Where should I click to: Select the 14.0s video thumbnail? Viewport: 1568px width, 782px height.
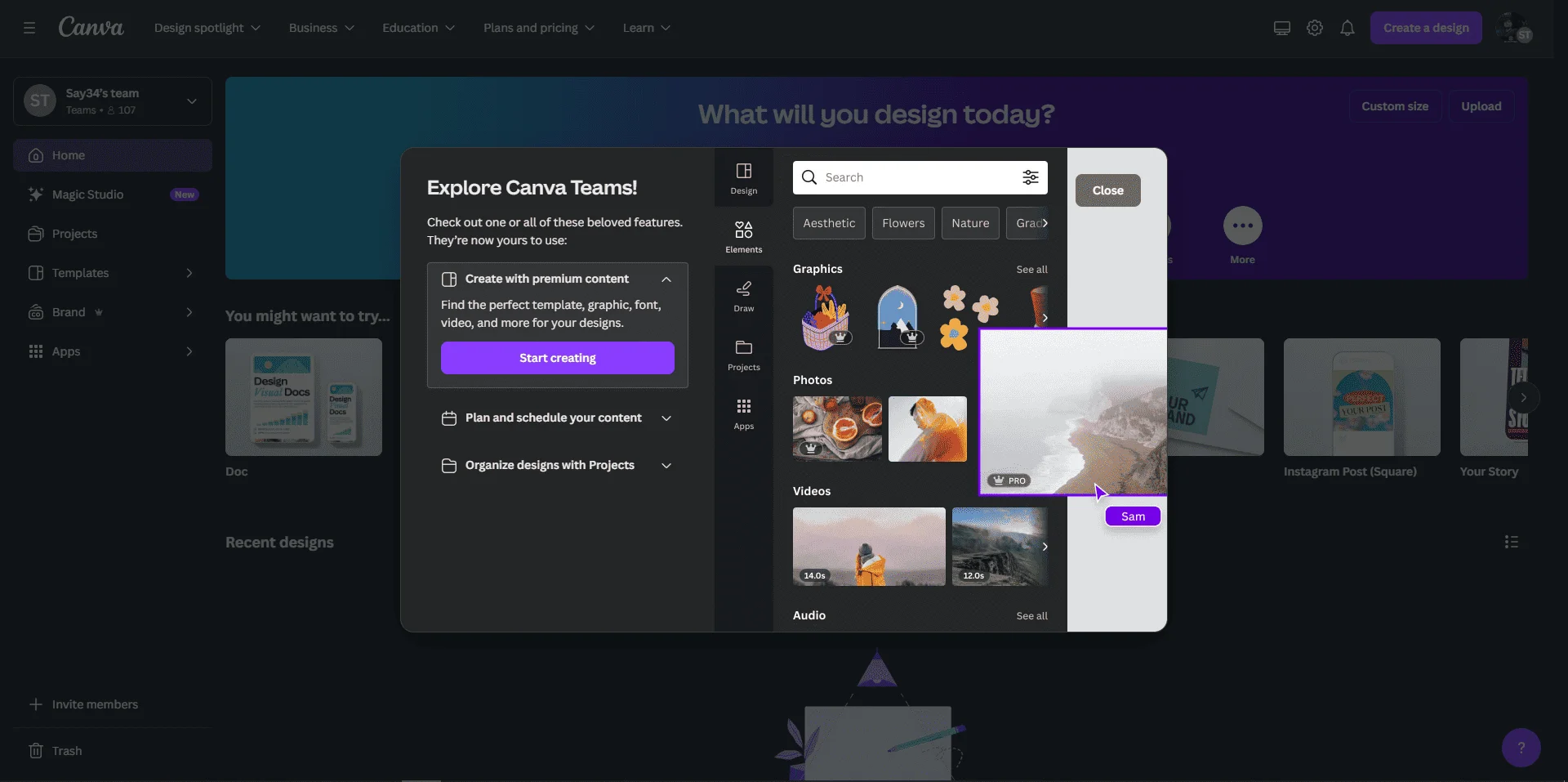click(x=869, y=547)
